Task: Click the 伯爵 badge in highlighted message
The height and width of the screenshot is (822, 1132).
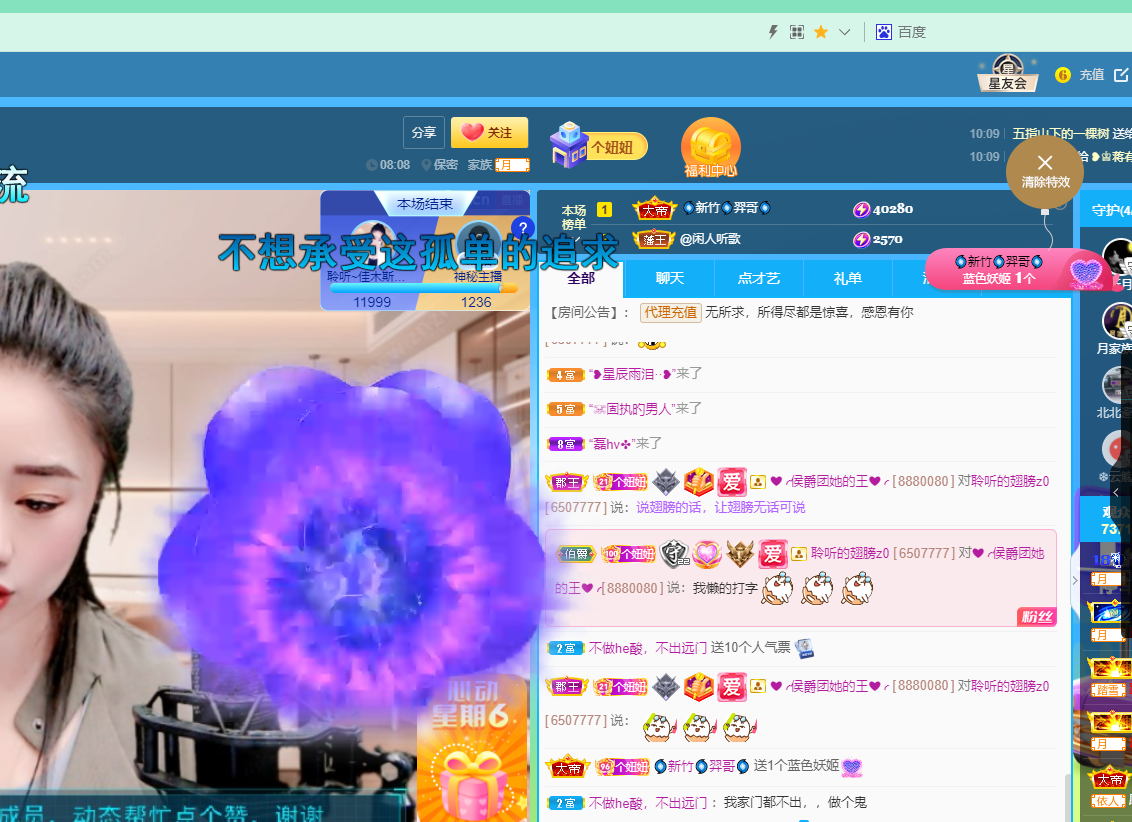Action: 575,554
